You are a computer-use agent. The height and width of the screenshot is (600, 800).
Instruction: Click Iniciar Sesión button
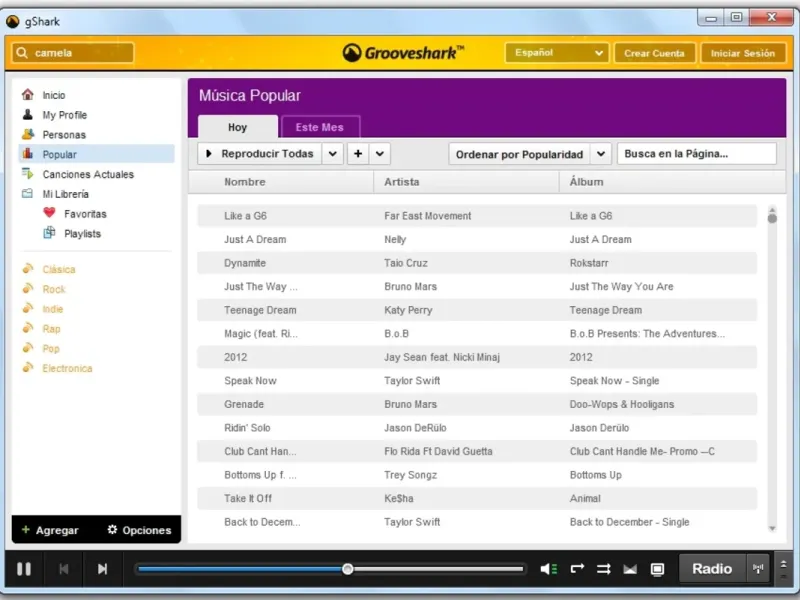click(742, 53)
